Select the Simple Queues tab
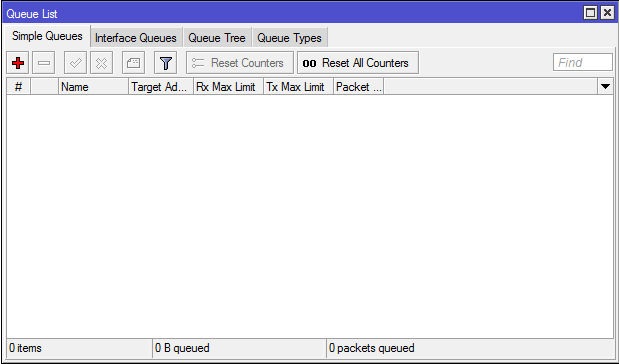This screenshot has width=619, height=364. 47,36
